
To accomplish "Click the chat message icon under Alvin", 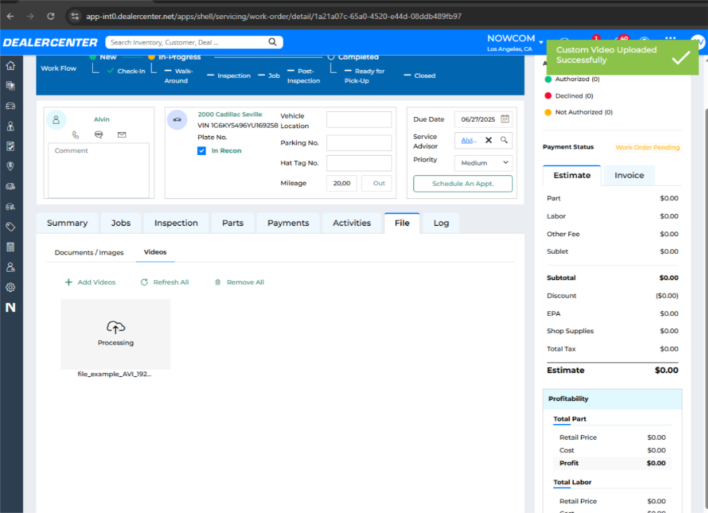I will coord(99,135).
